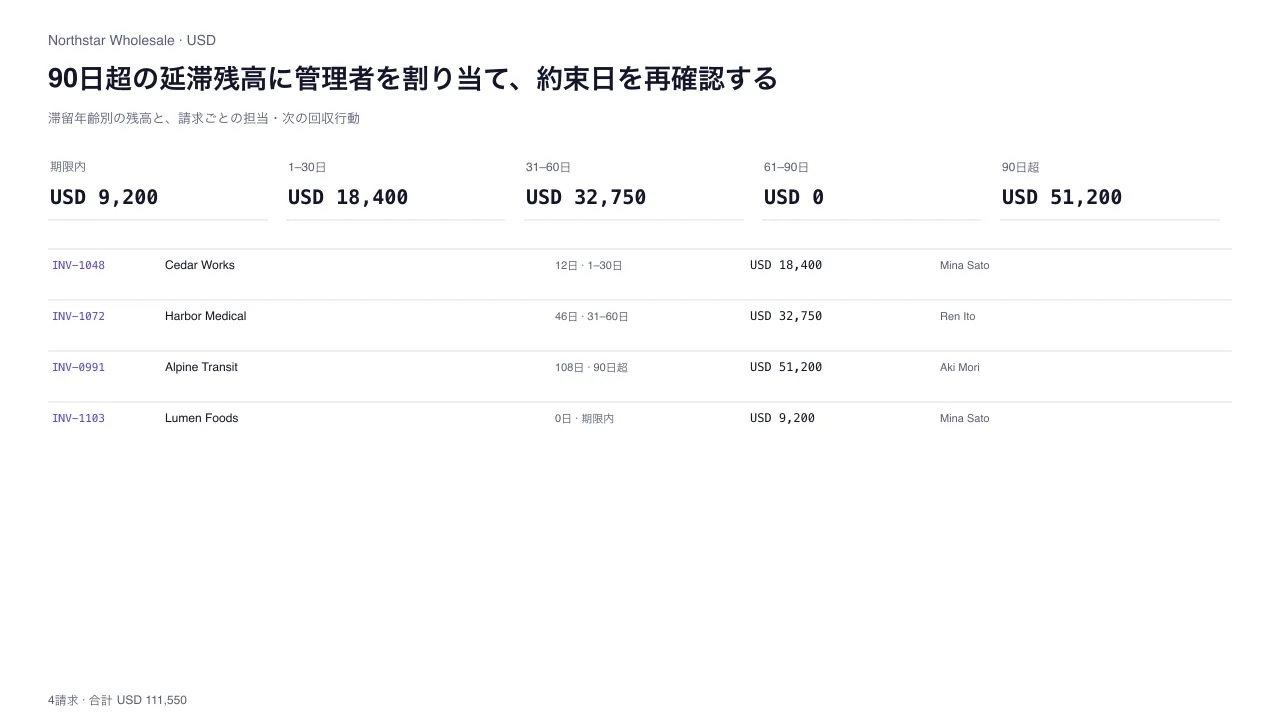Click the "Northstar Wholesale · USD" header text
The image size is (1280, 720).
tap(132, 40)
